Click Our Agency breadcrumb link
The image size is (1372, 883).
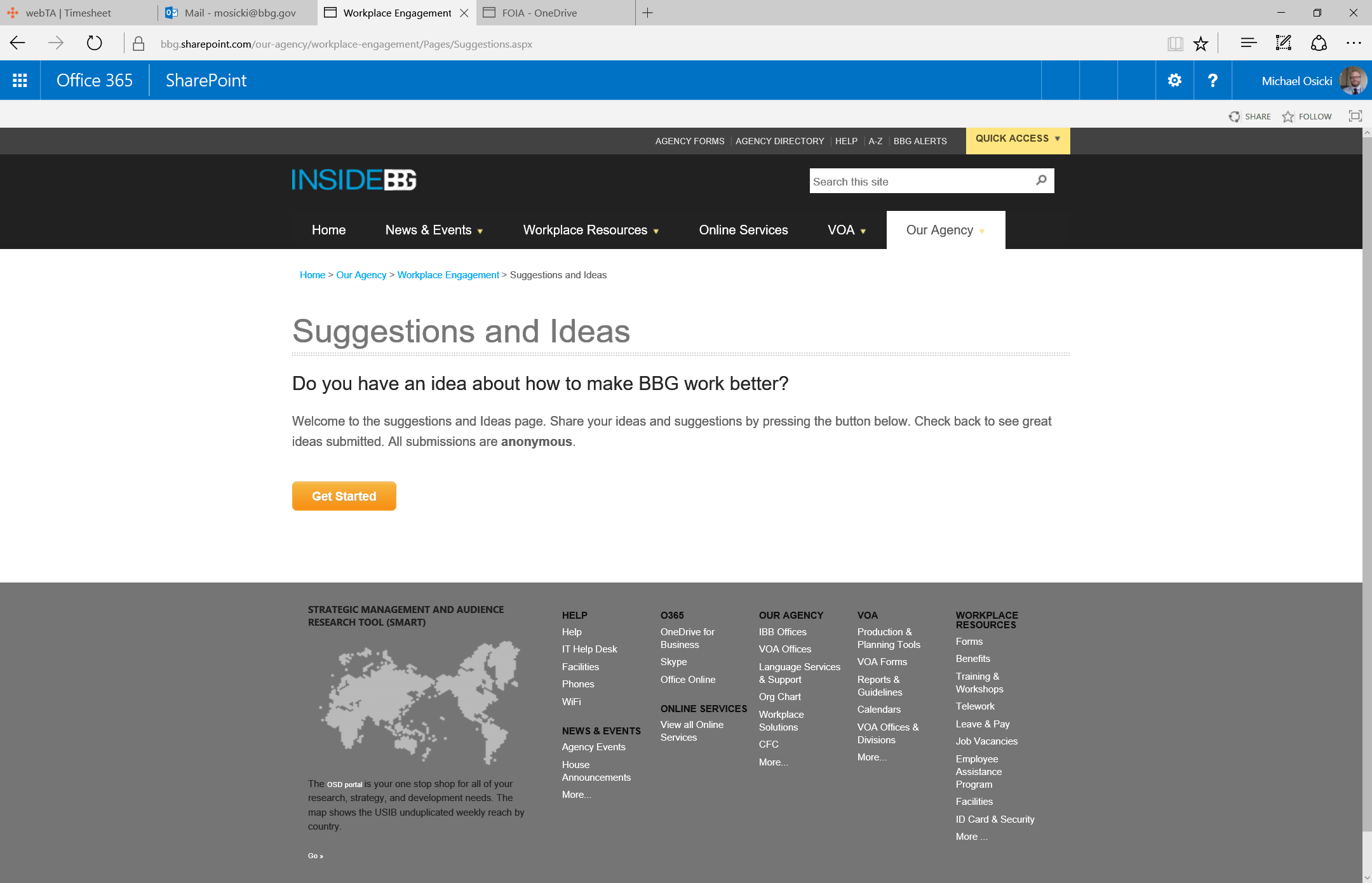[361, 275]
